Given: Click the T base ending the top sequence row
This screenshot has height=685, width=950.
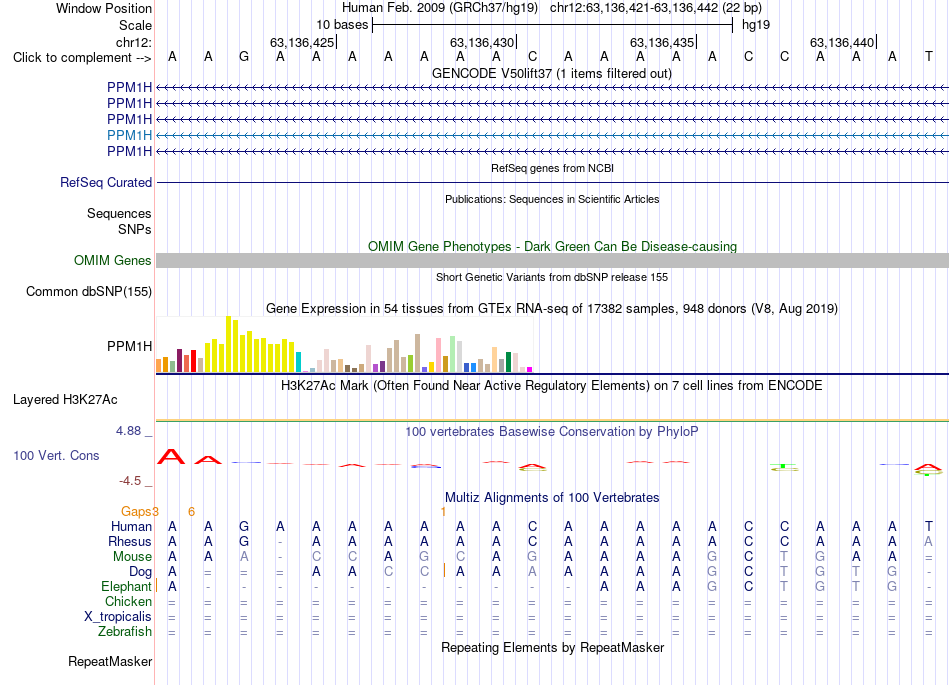Looking at the screenshot, I should point(928,57).
